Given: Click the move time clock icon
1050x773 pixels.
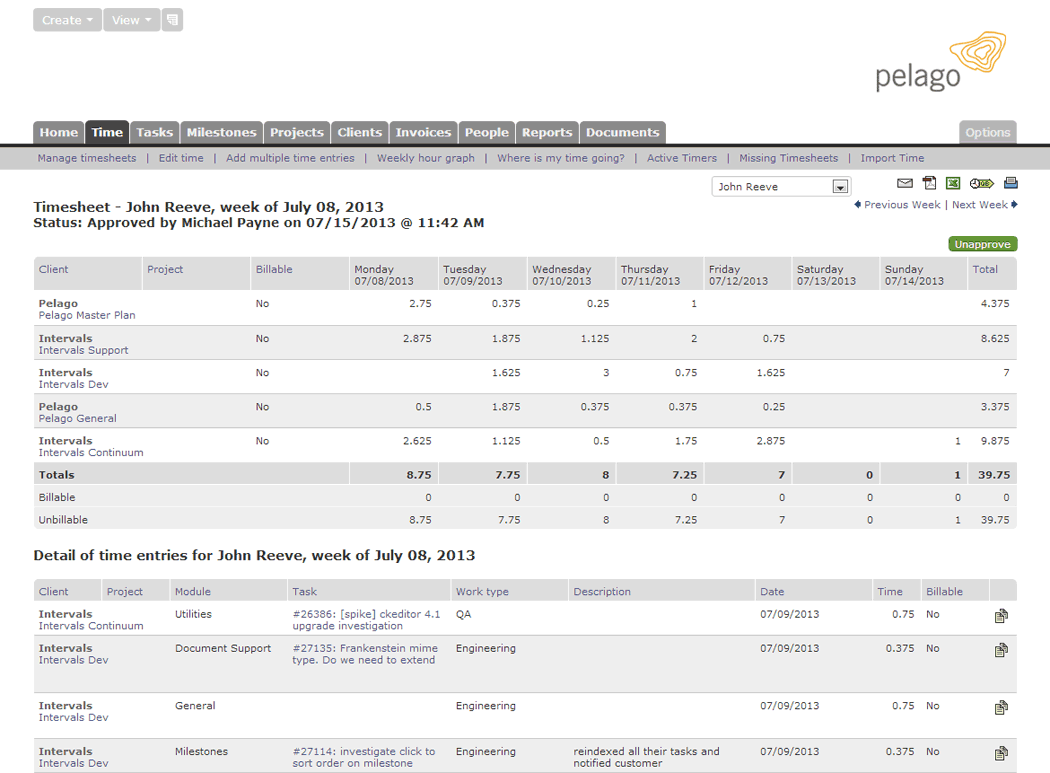Looking at the screenshot, I should pos(981,183).
